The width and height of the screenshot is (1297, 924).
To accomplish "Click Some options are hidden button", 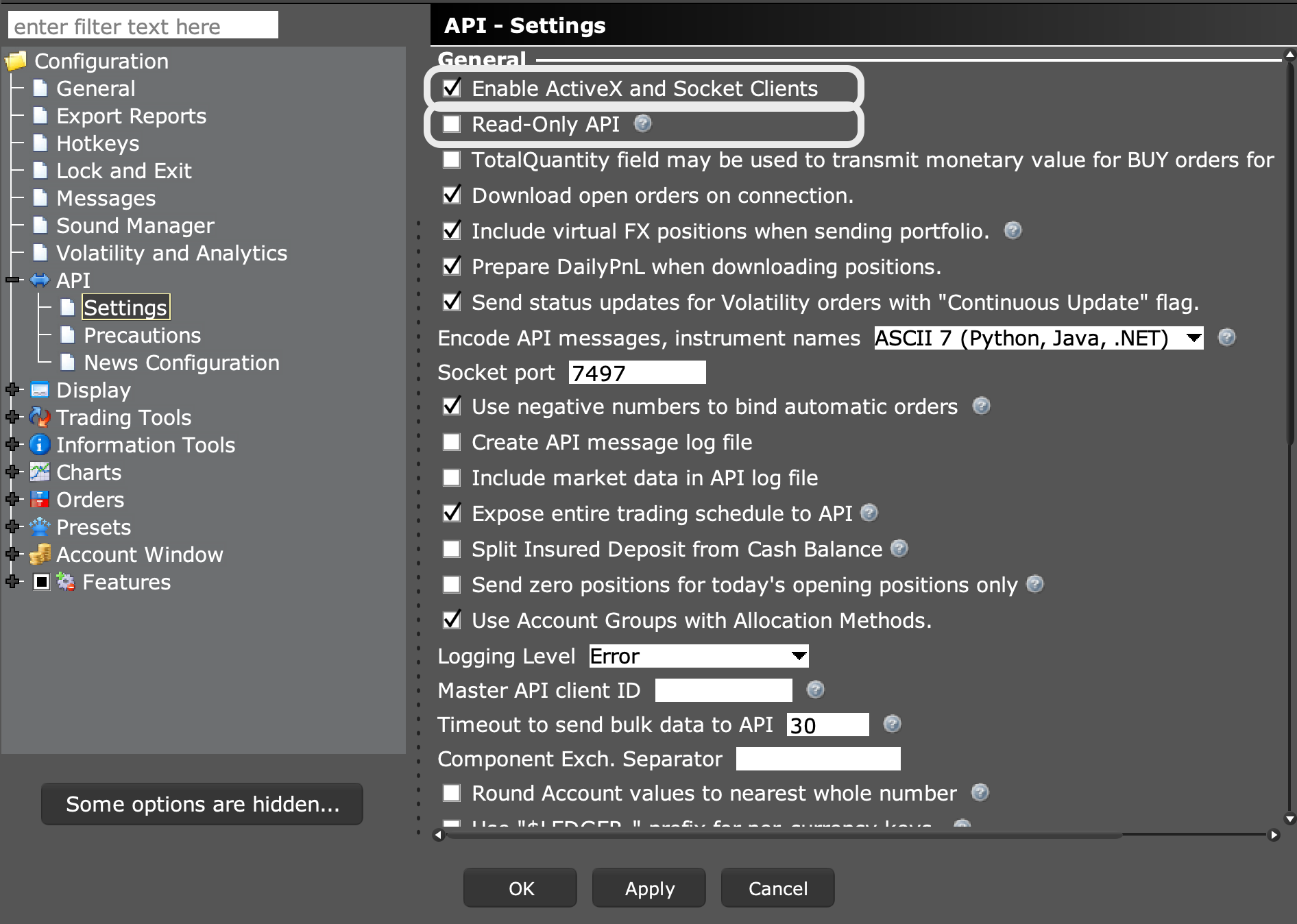I will pos(202,804).
